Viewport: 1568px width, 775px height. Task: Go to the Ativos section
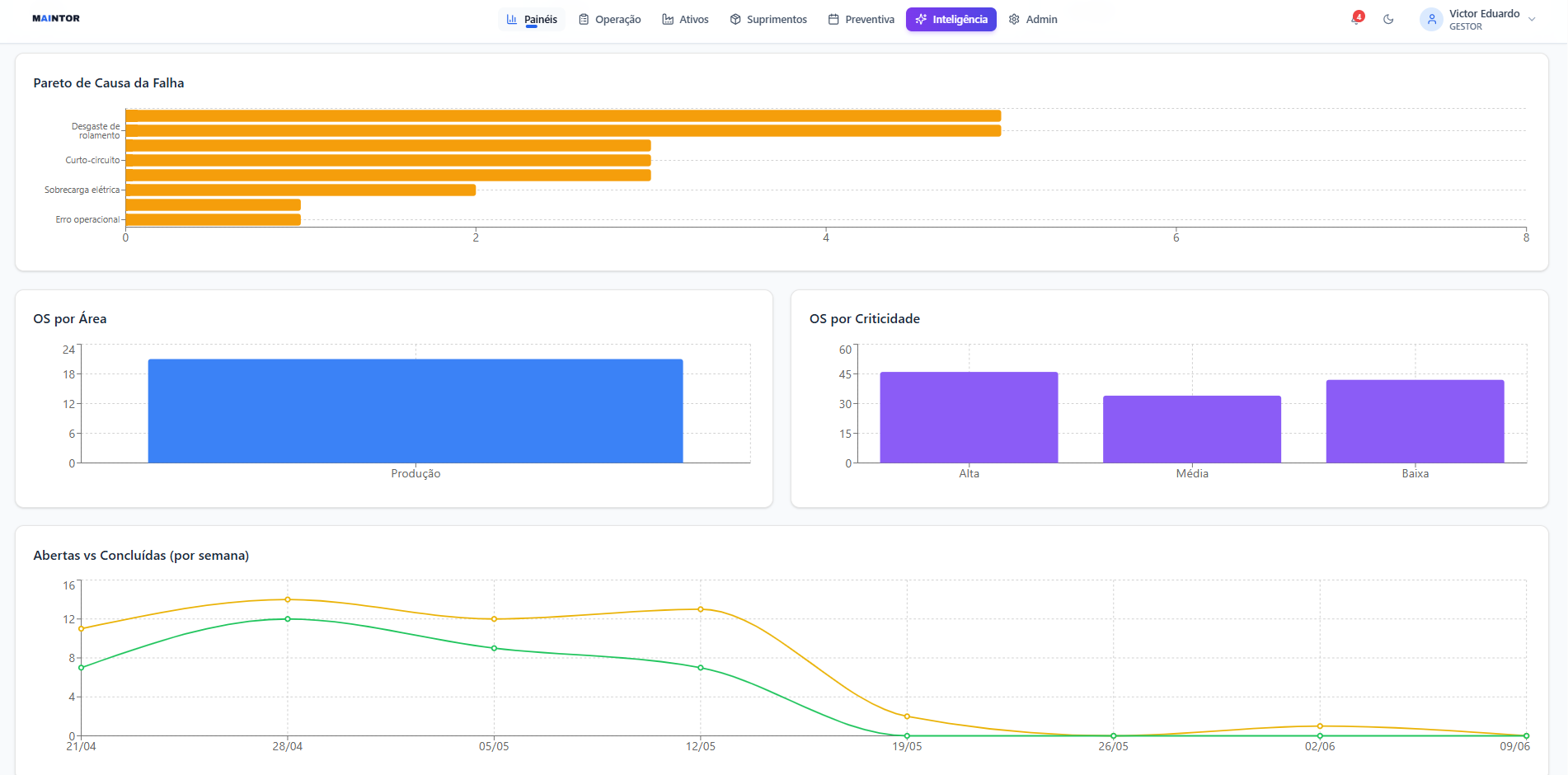pos(685,19)
